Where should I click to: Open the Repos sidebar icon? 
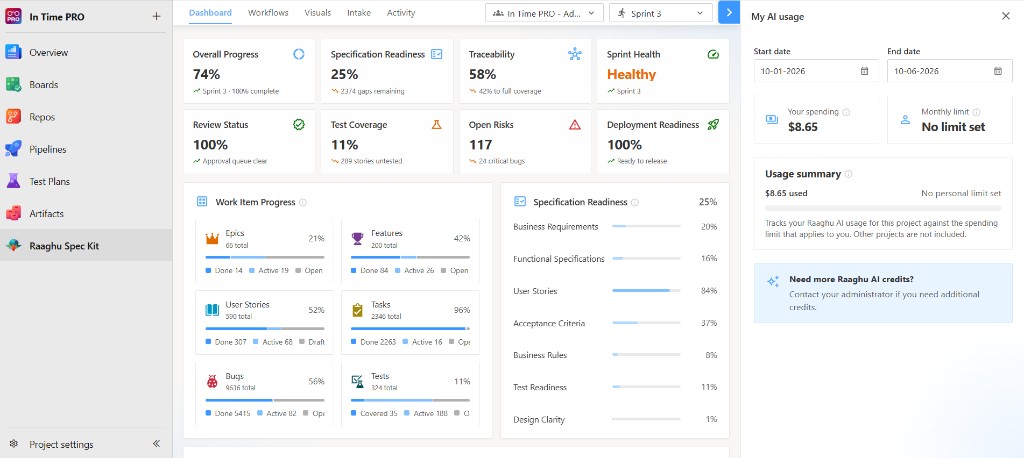(x=14, y=117)
